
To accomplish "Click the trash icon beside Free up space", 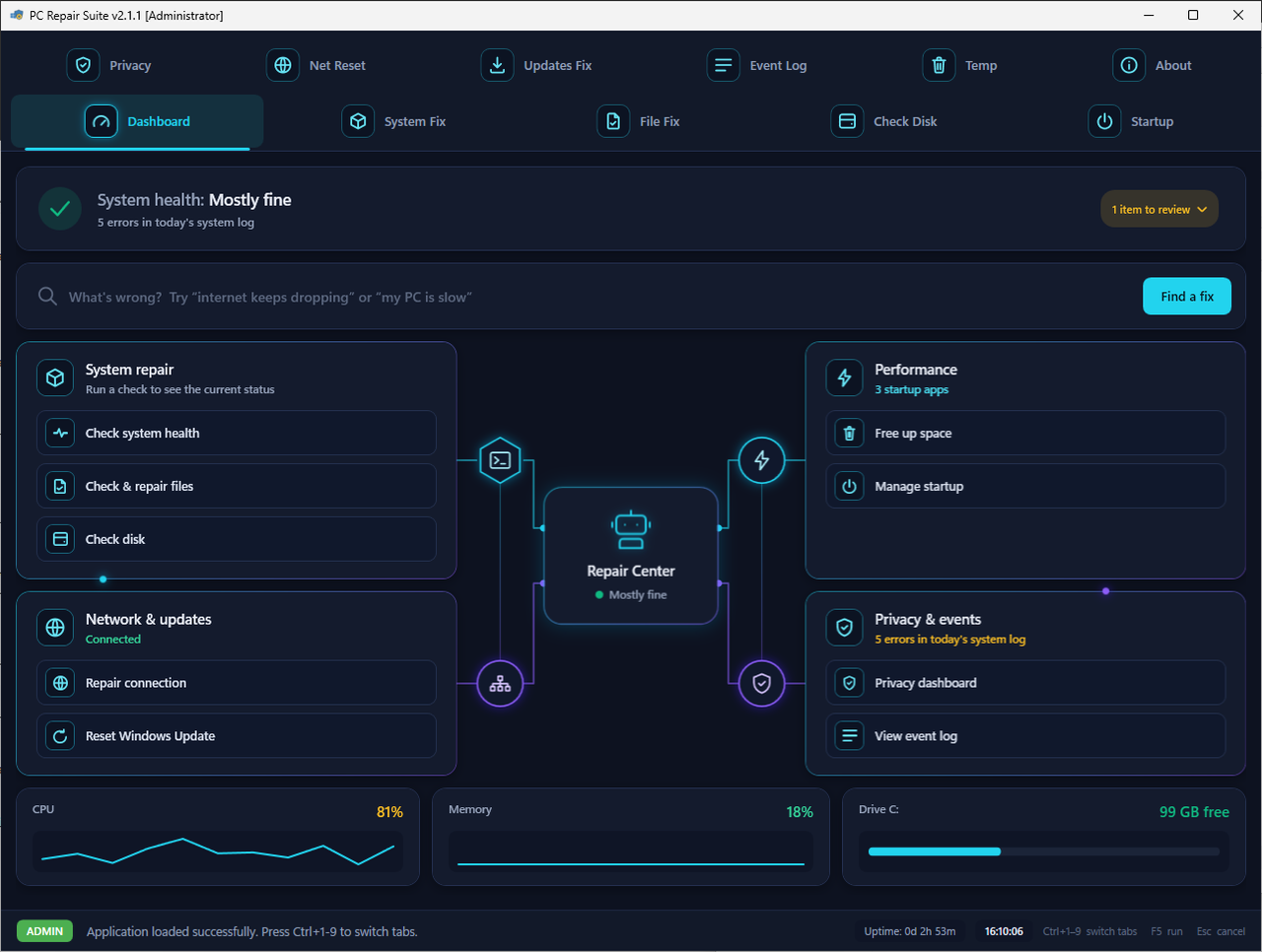I will [849, 434].
